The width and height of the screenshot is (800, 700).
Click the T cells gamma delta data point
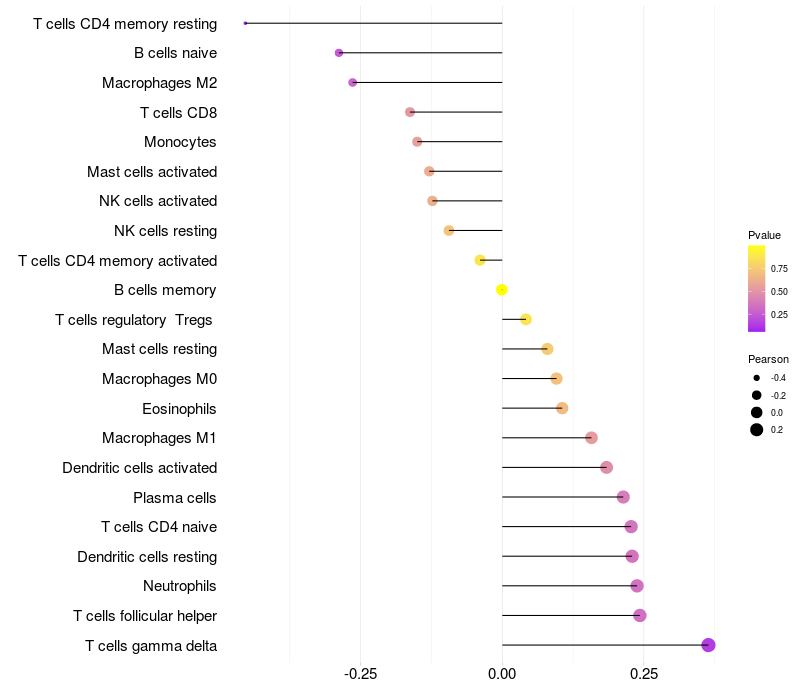tap(708, 645)
